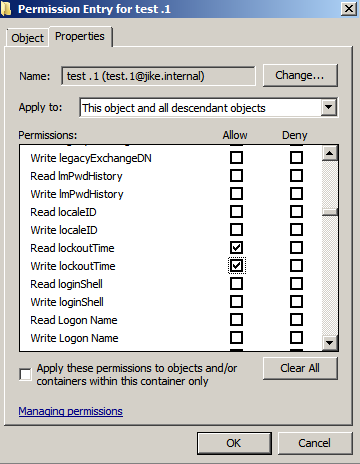Click the Read loginShell label
360x464 pixels.
[x=66, y=284]
